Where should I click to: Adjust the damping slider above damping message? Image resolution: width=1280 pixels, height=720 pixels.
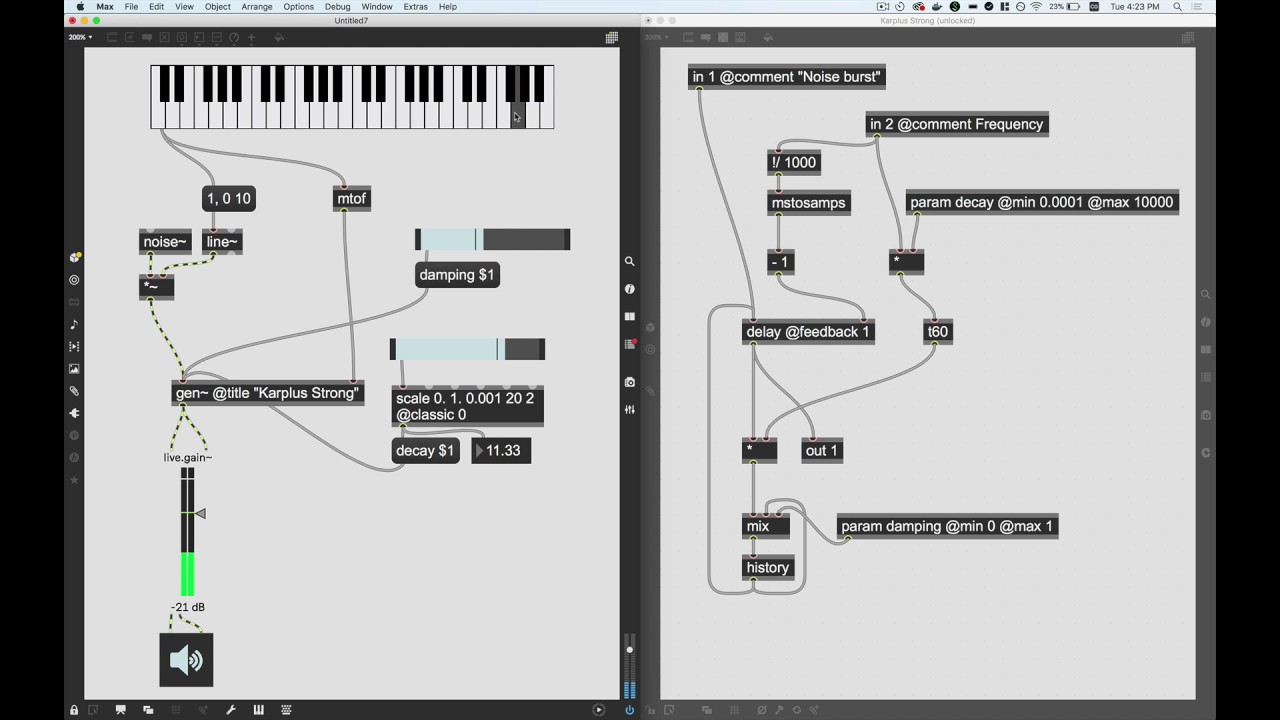(493, 239)
